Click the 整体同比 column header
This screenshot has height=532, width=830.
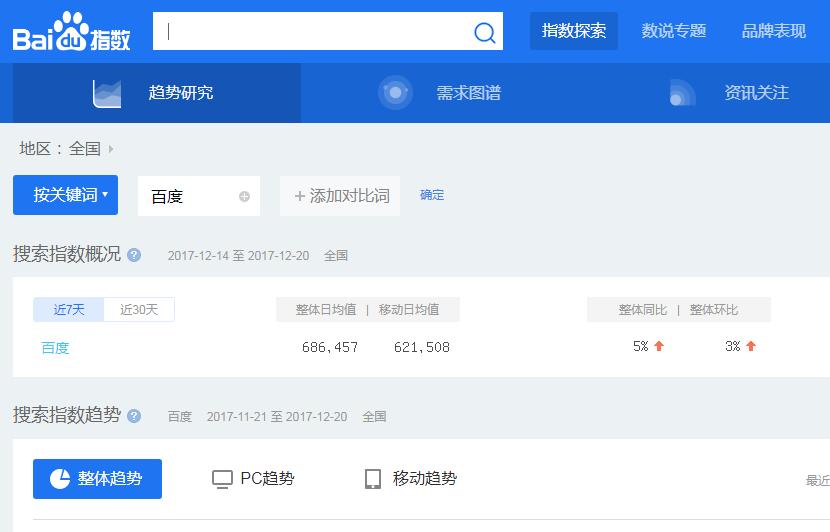(x=643, y=310)
